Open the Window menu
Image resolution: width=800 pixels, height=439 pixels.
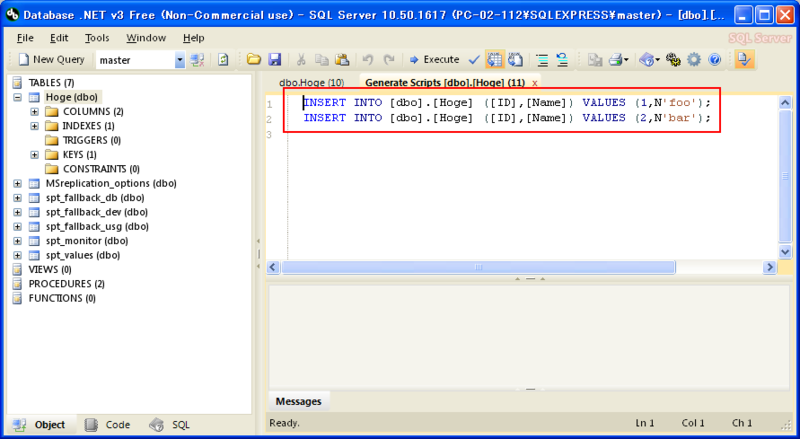(146, 38)
